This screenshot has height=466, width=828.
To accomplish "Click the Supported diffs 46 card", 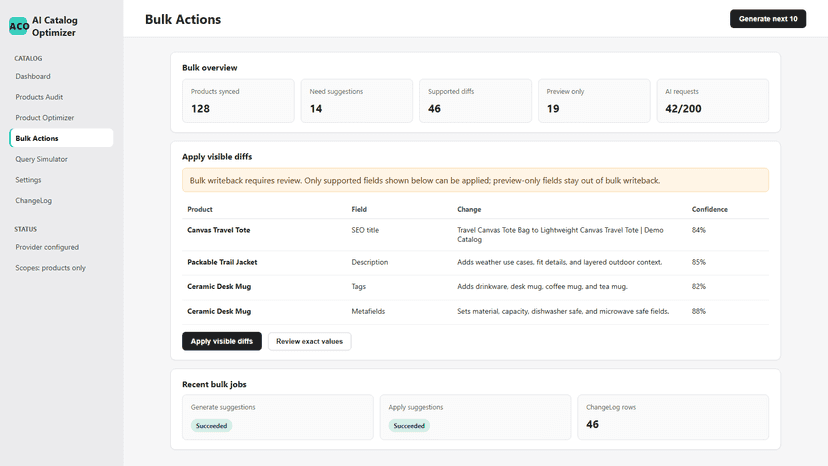I will pos(475,101).
